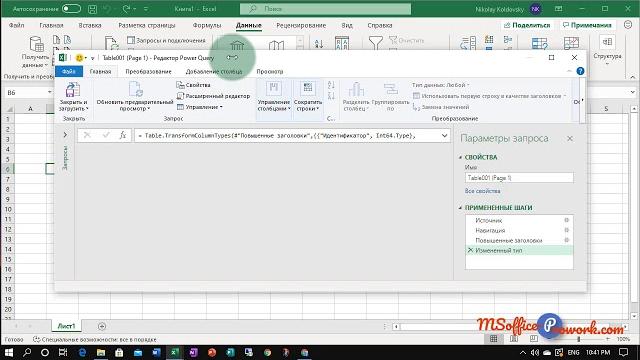Click the Excel zoom slider handle
Screen dimensions: 640x360
click(579, 339)
